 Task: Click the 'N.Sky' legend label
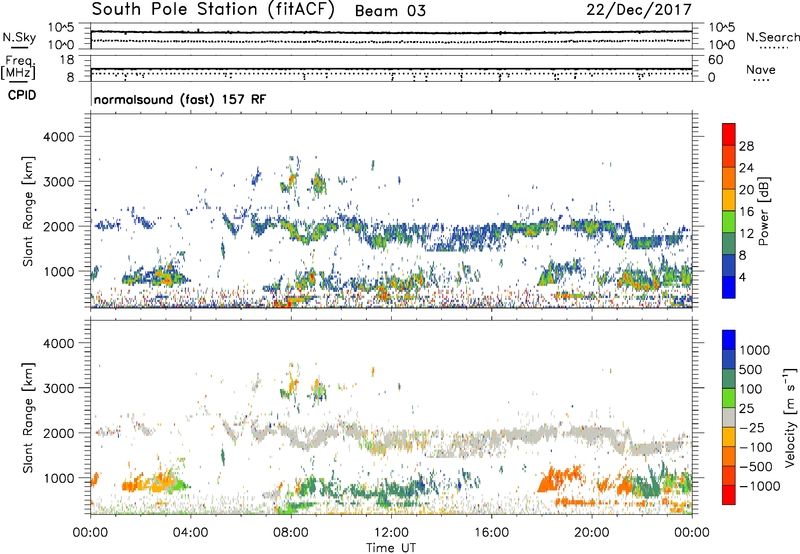click(x=19, y=37)
